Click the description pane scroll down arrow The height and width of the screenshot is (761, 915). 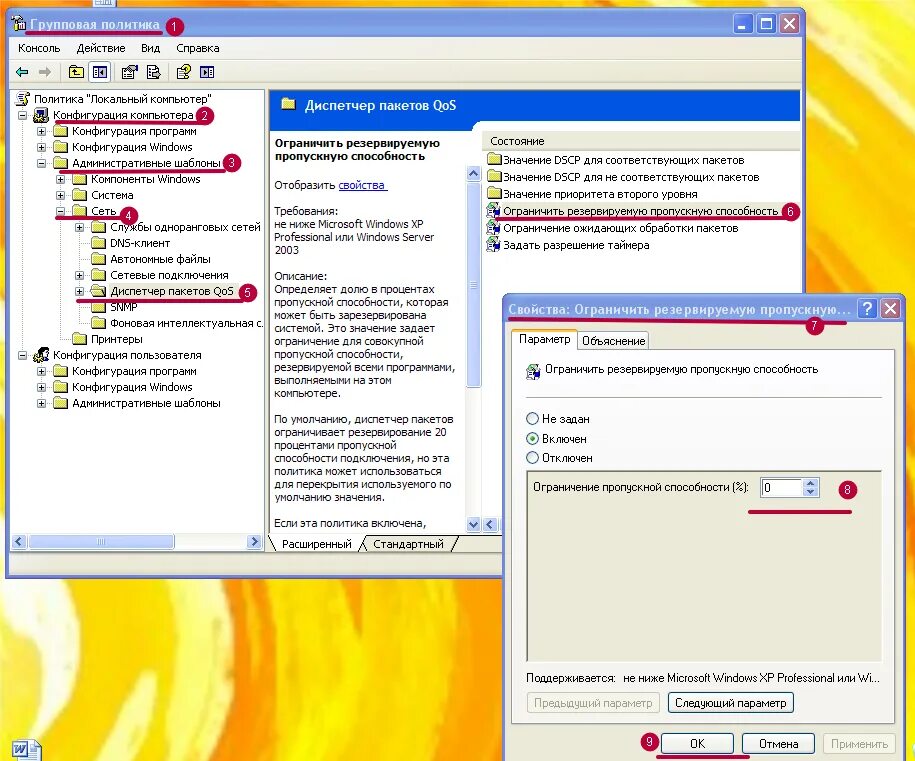tap(473, 524)
